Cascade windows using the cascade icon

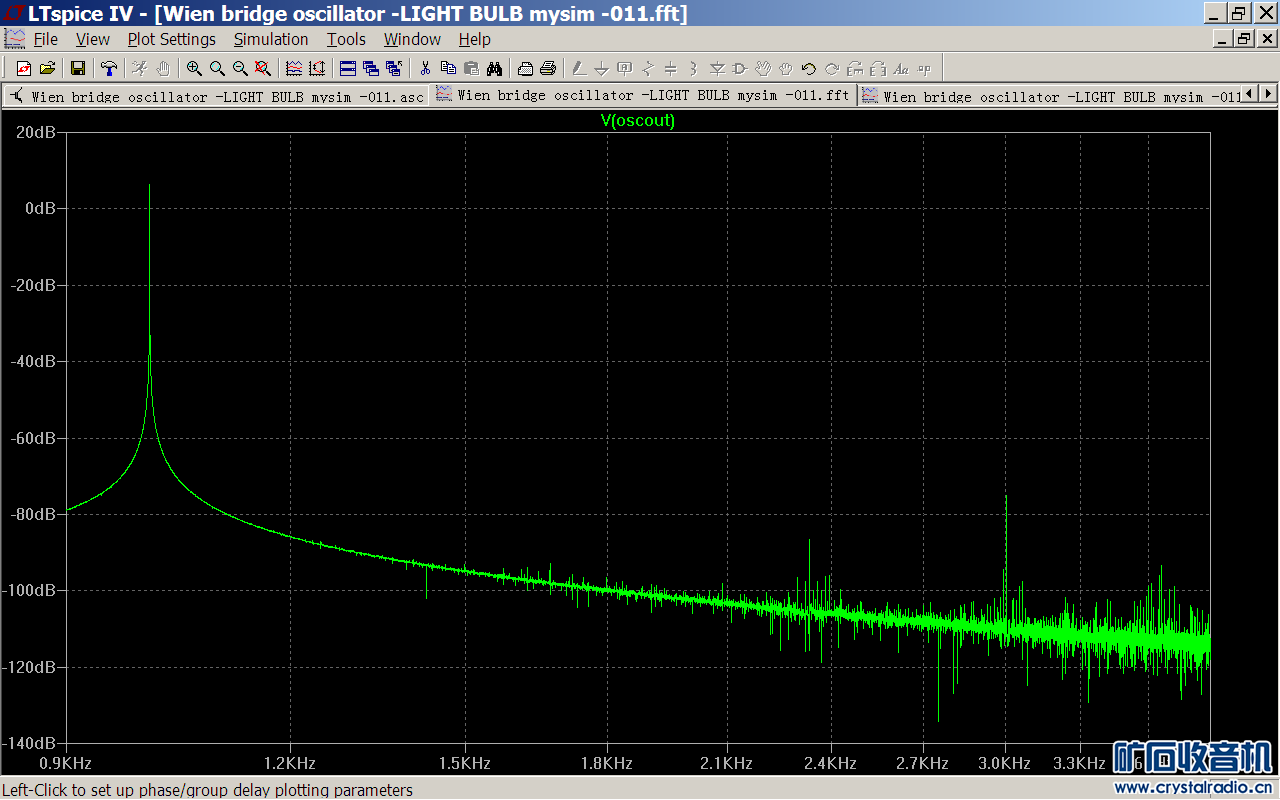pos(371,68)
